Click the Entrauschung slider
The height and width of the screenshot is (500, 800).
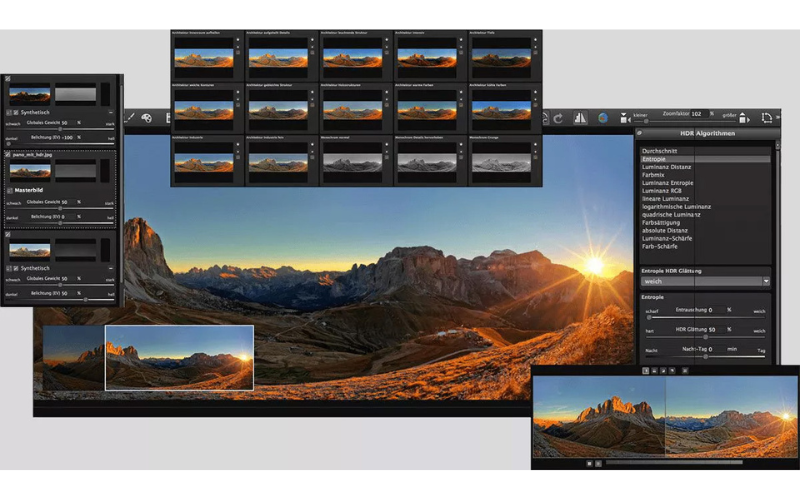click(x=706, y=317)
